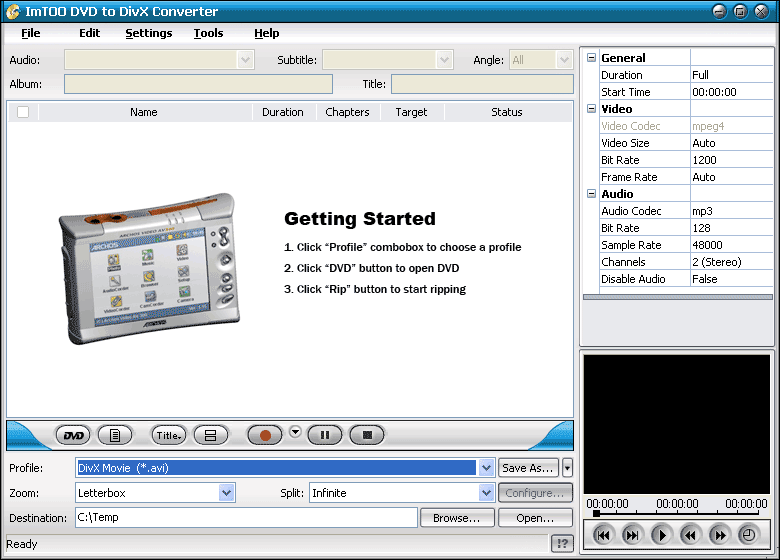Click the Archos player thumbnail image

pyautogui.click(x=149, y=269)
